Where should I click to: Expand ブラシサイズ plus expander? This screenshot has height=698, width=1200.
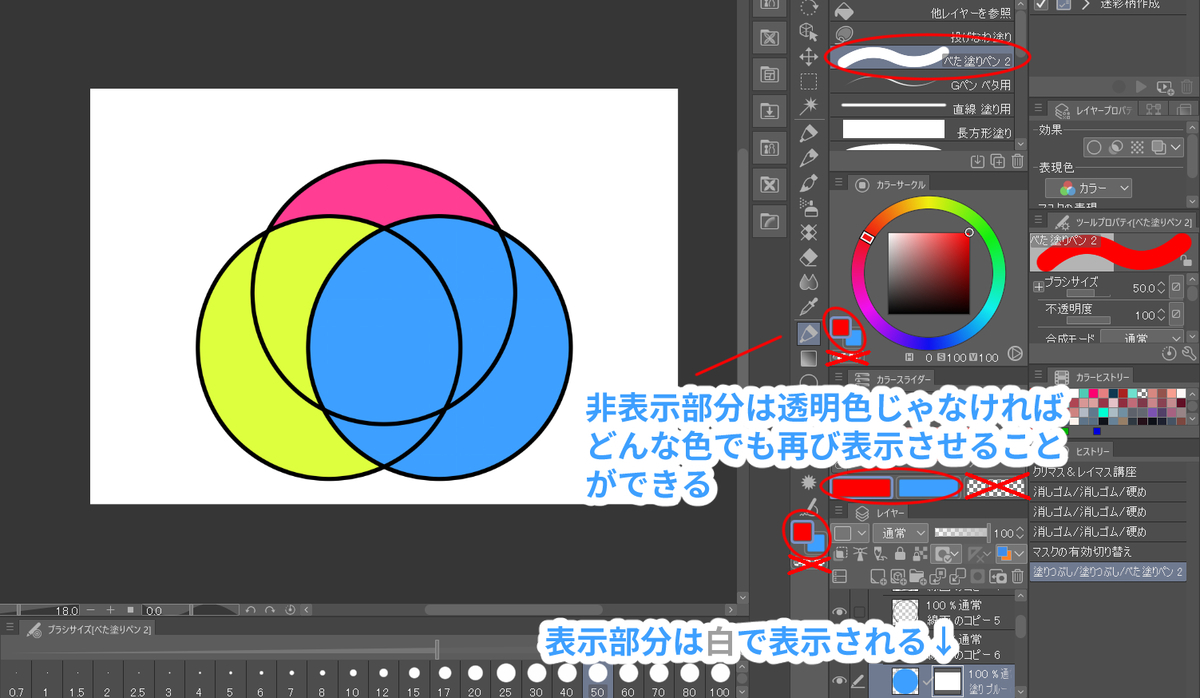point(1038,287)
